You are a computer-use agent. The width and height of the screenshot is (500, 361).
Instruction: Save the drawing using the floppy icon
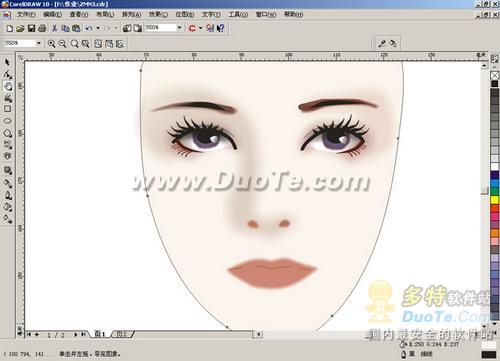pyautogui.click(x=31, y=28)
